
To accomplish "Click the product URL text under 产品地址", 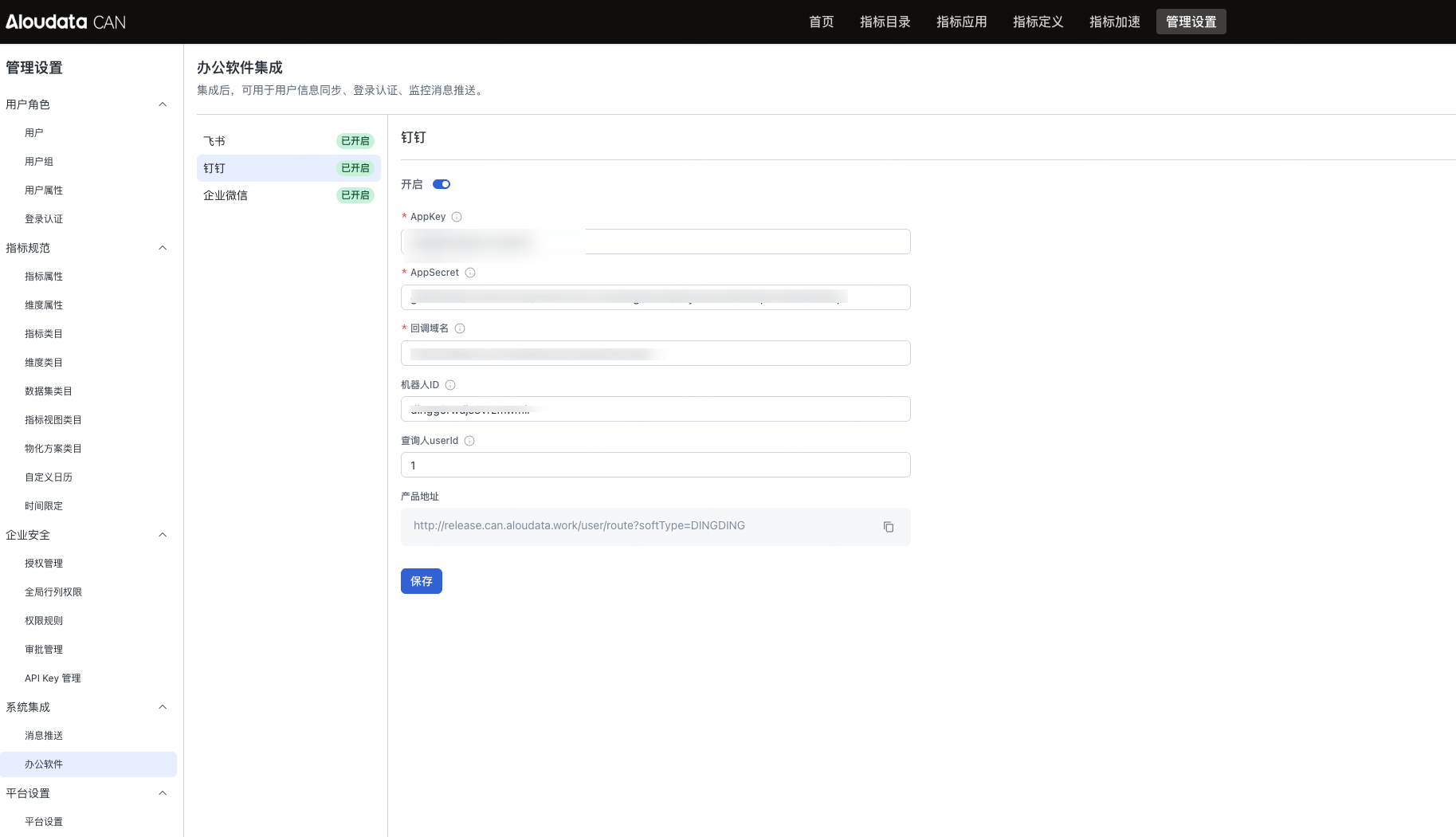I will (579, 526).
